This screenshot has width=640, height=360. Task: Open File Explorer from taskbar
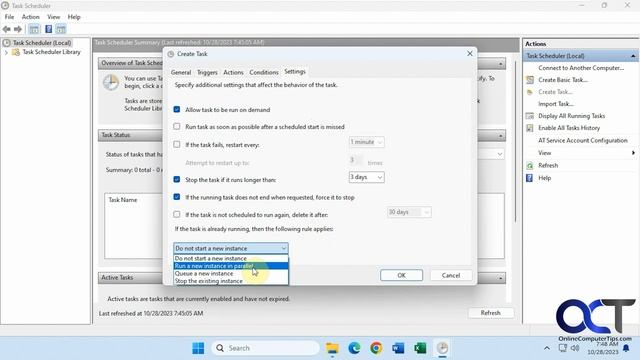(x=332, y=348)
